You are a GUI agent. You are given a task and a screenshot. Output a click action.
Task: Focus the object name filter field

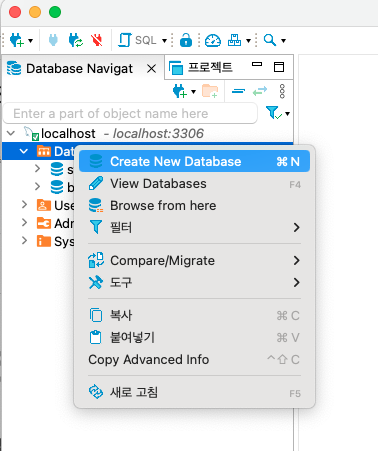(x=130, y=114)
